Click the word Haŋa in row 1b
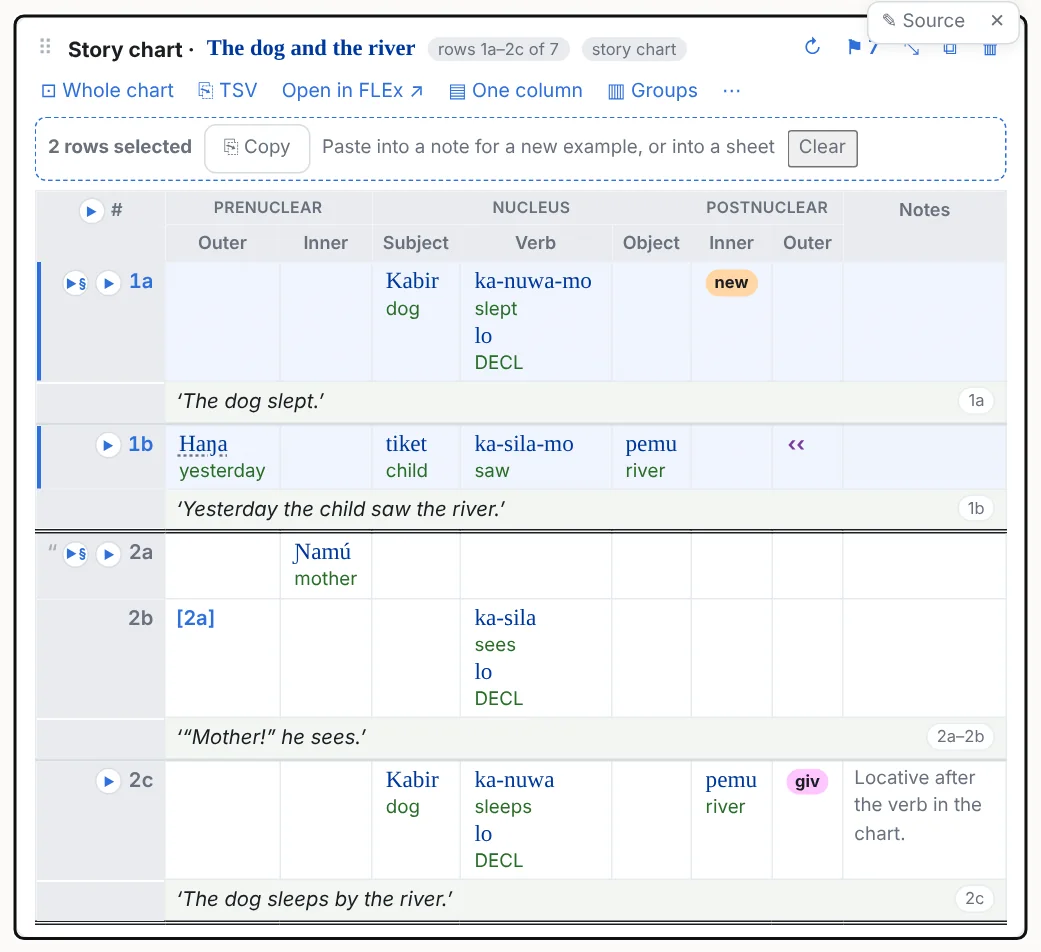The image size is (1041, 952). [203, 444]
